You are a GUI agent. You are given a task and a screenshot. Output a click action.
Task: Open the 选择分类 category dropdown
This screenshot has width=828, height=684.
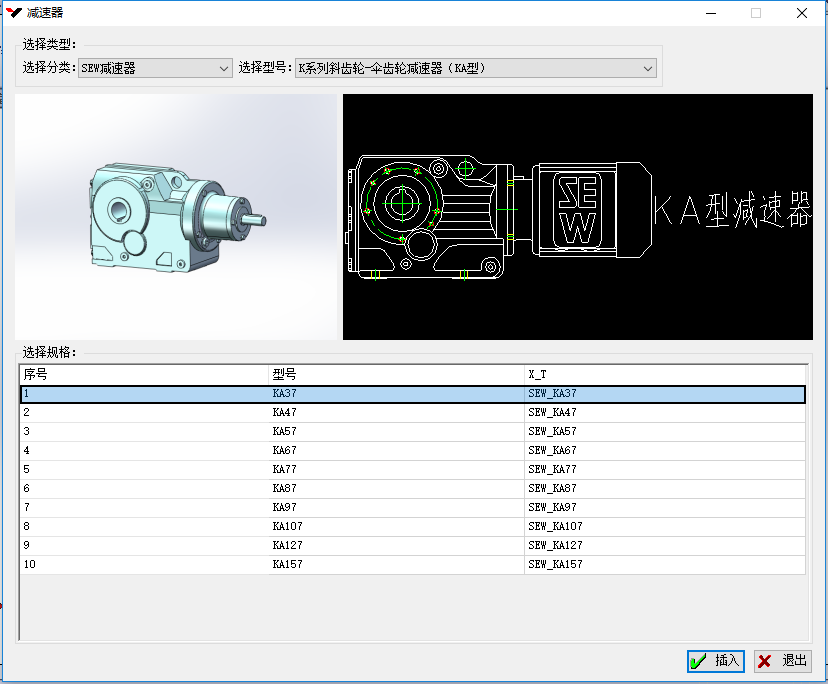click(155, 68)
